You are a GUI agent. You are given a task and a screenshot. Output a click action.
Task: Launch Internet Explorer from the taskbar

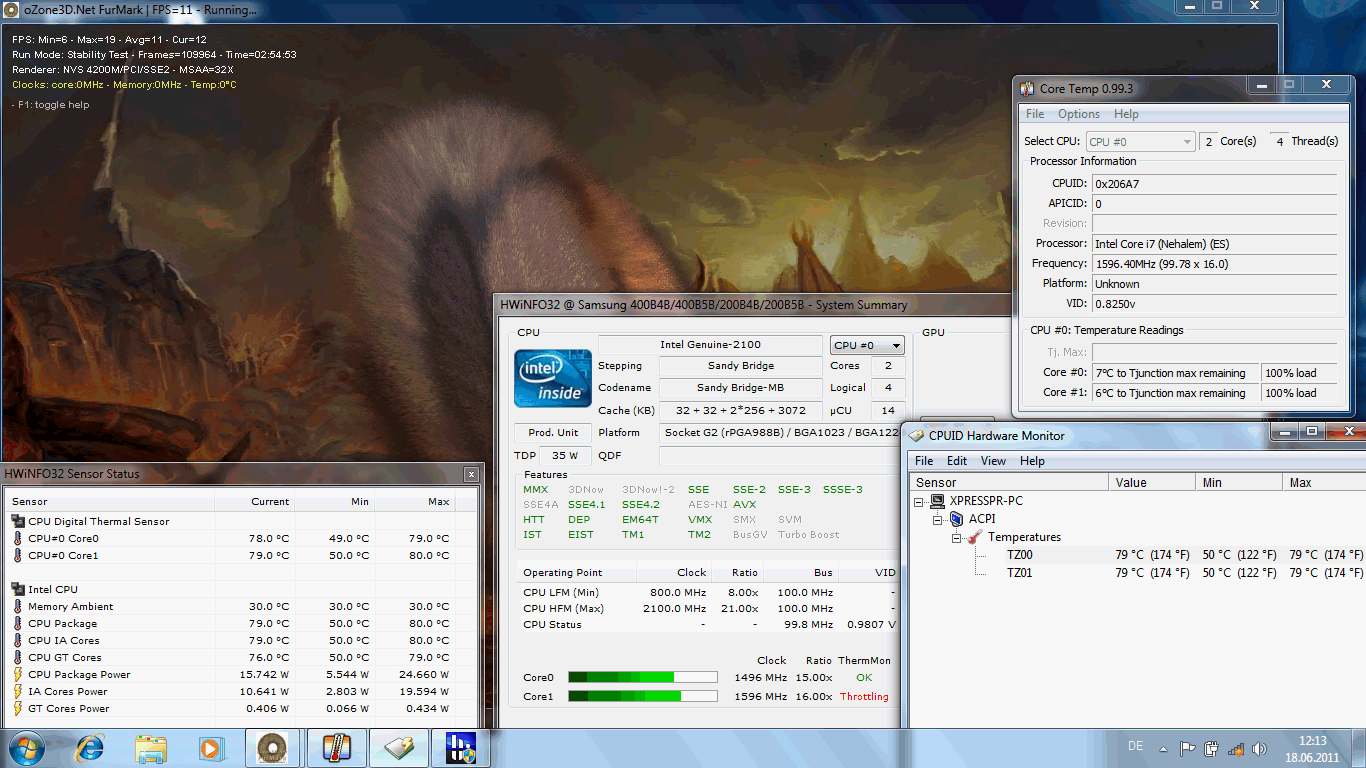pos(89,748)
